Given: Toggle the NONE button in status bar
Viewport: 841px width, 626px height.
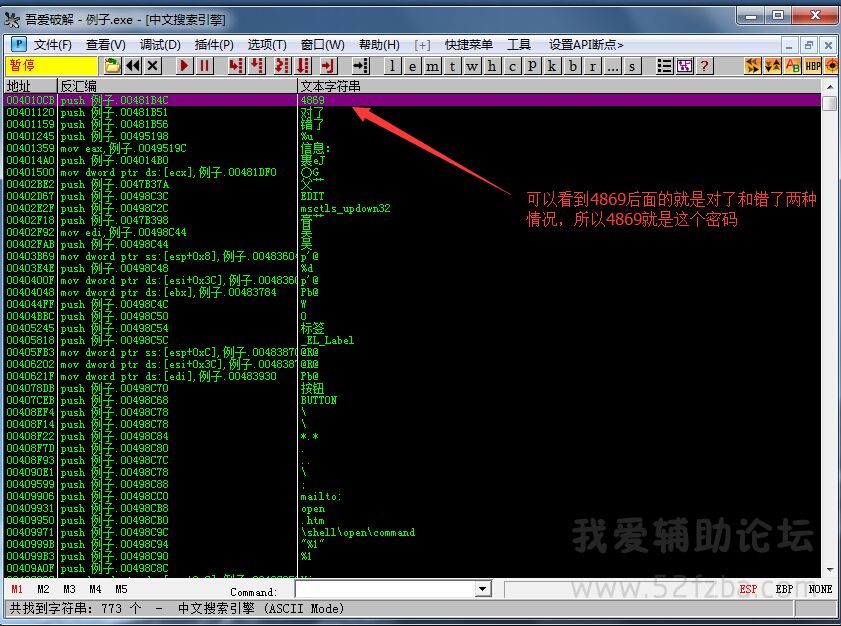Looking at the screenshot, I should tap(820, 590).
